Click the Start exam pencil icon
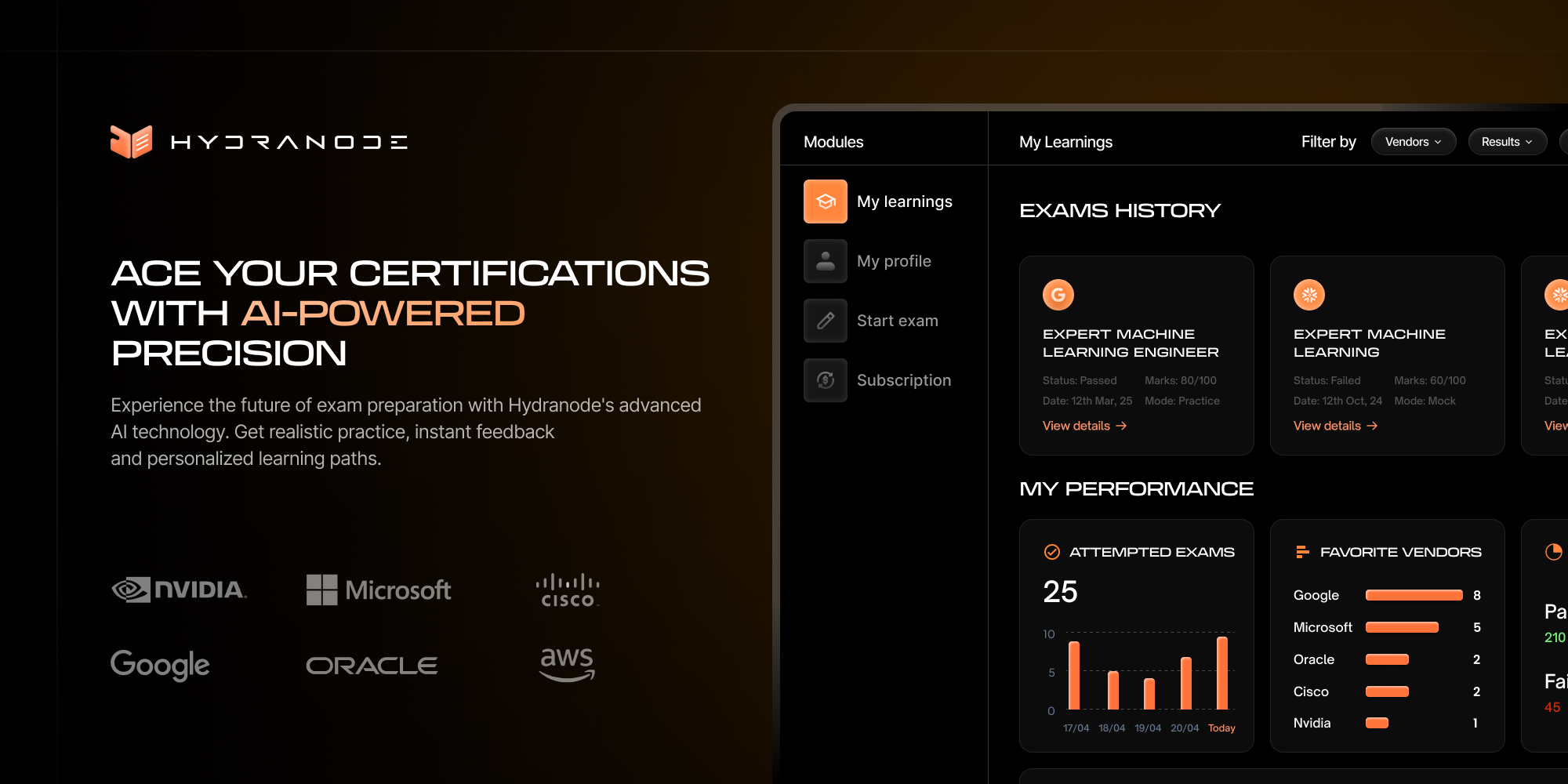1568x784 pixels. pyautogui.click(x=825, y=321)
